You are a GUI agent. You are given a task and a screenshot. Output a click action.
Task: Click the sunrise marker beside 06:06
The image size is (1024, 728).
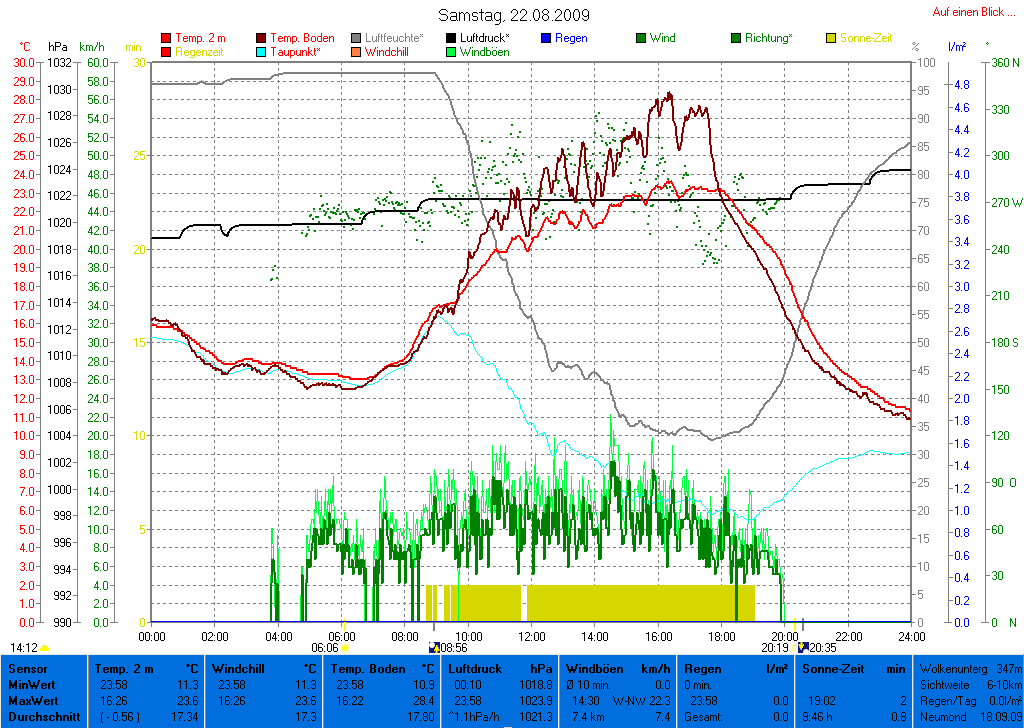click(x=345, y=648)
